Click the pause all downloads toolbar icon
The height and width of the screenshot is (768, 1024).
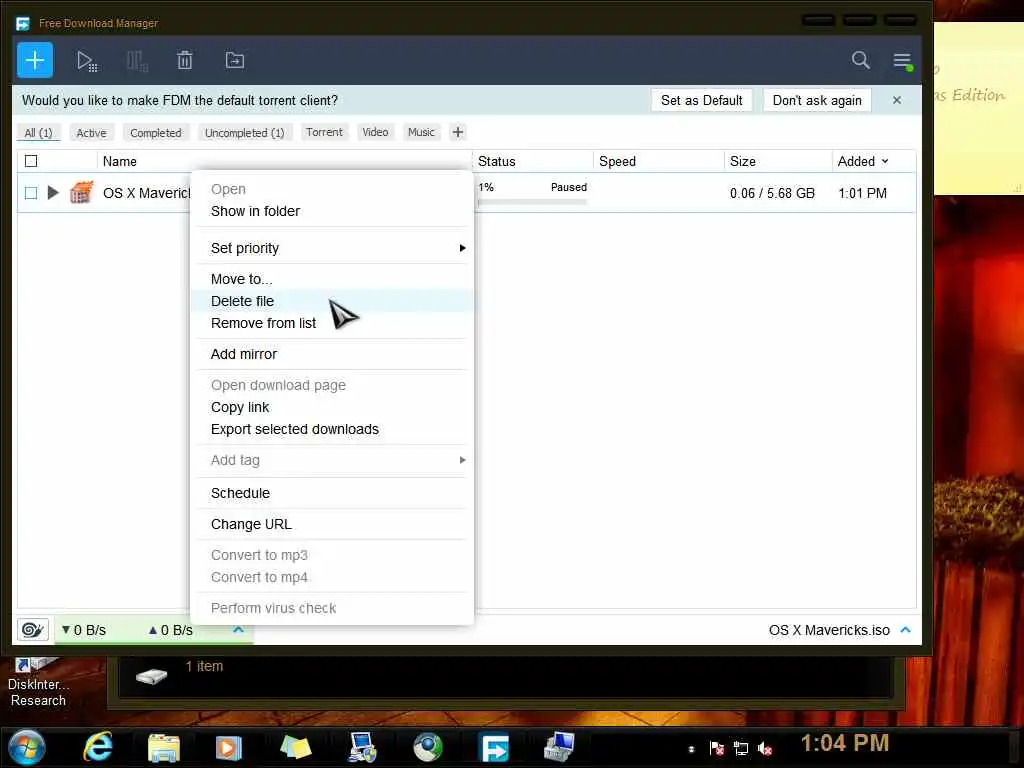(x=136, y=61)
